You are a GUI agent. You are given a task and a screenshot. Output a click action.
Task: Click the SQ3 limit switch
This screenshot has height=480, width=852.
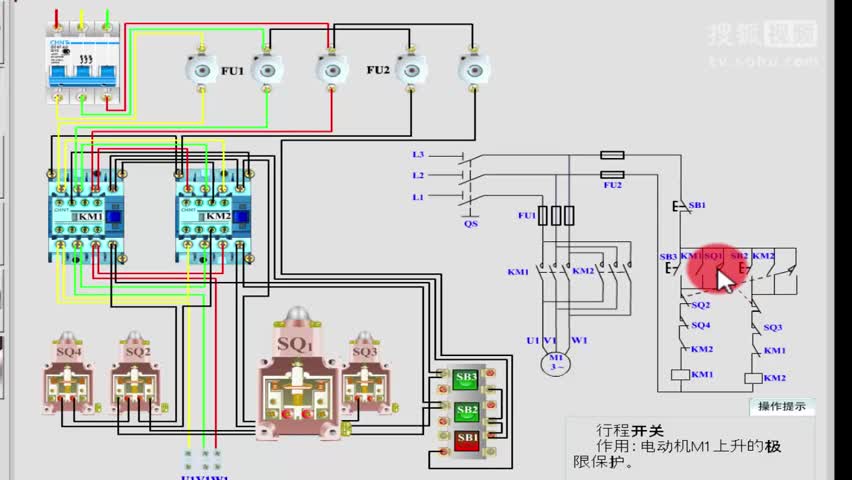[365, 372]
